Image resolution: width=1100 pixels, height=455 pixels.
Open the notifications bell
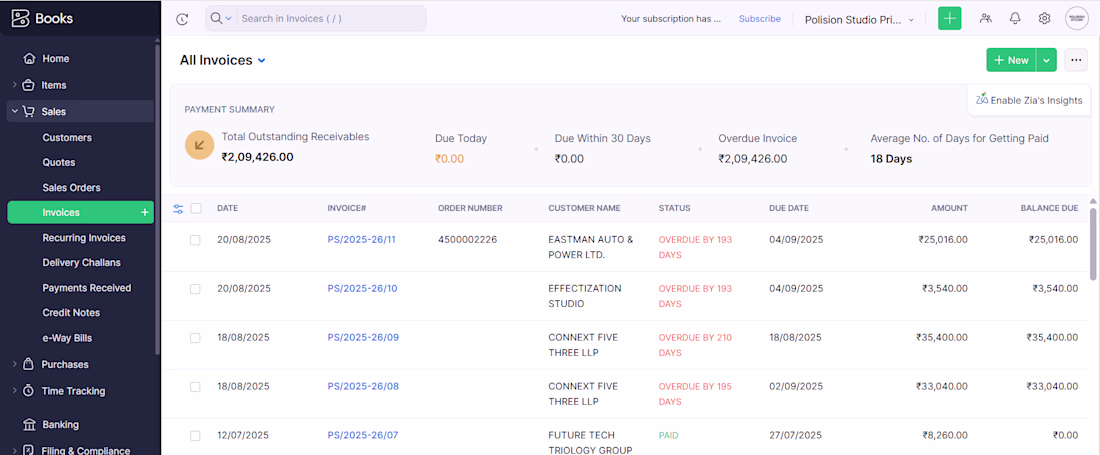click(1015, 19)
